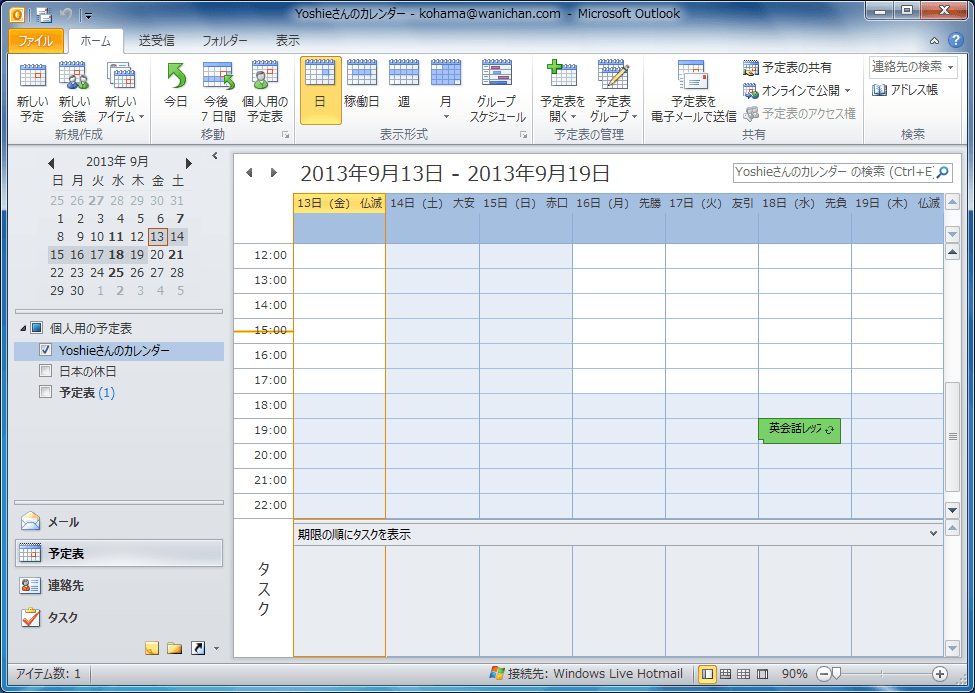This screenshot has width=975, height=693.
Task: Create a new appointment (新しい予定)
Action: pos(32,92)
